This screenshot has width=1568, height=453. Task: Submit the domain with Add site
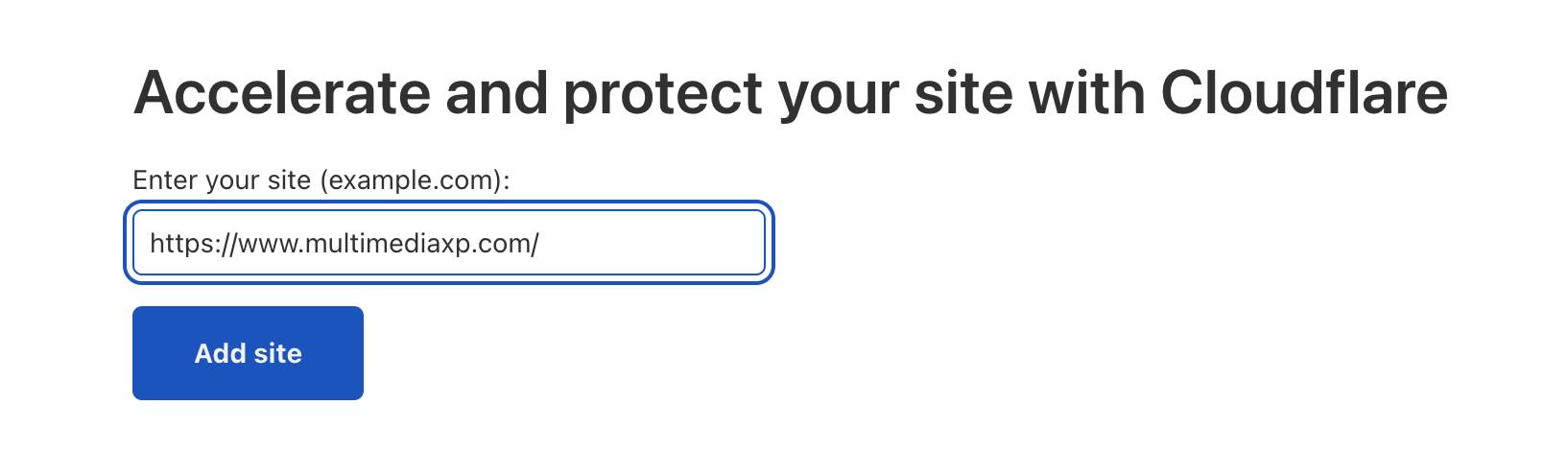(248, 353)
